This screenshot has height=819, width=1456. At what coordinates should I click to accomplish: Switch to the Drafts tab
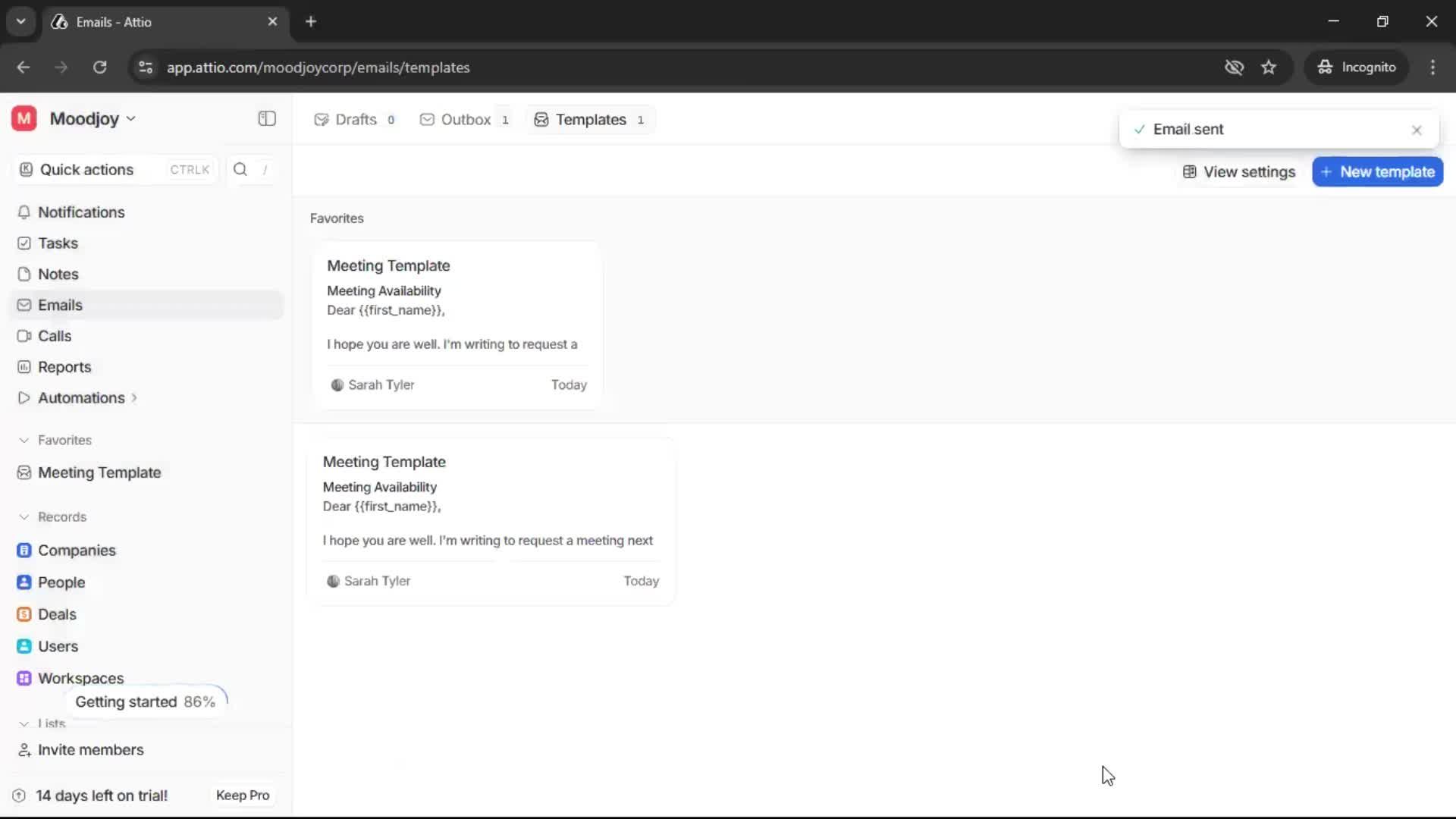coord(354,119)
